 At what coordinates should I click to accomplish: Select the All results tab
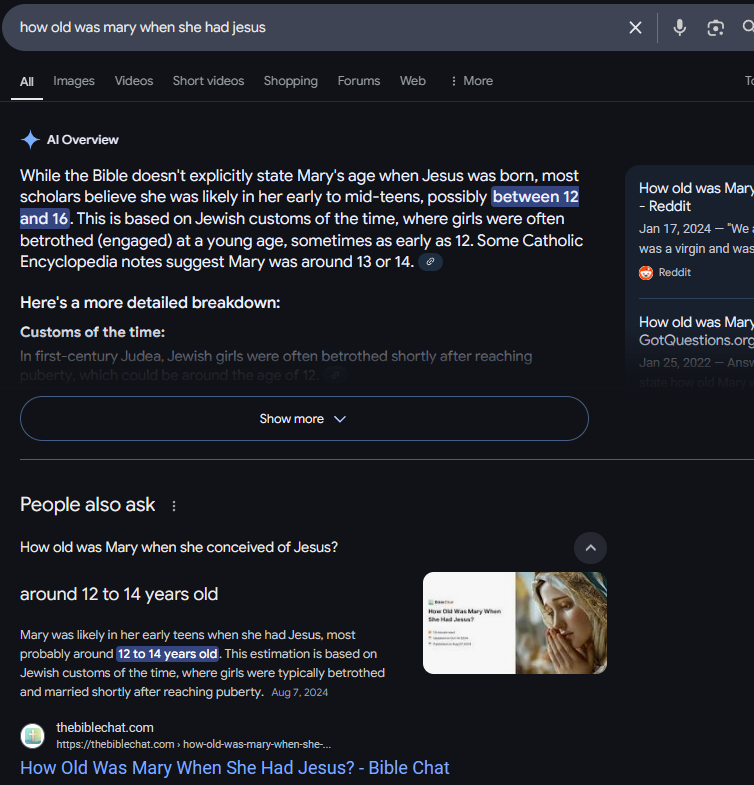(27, 82)
